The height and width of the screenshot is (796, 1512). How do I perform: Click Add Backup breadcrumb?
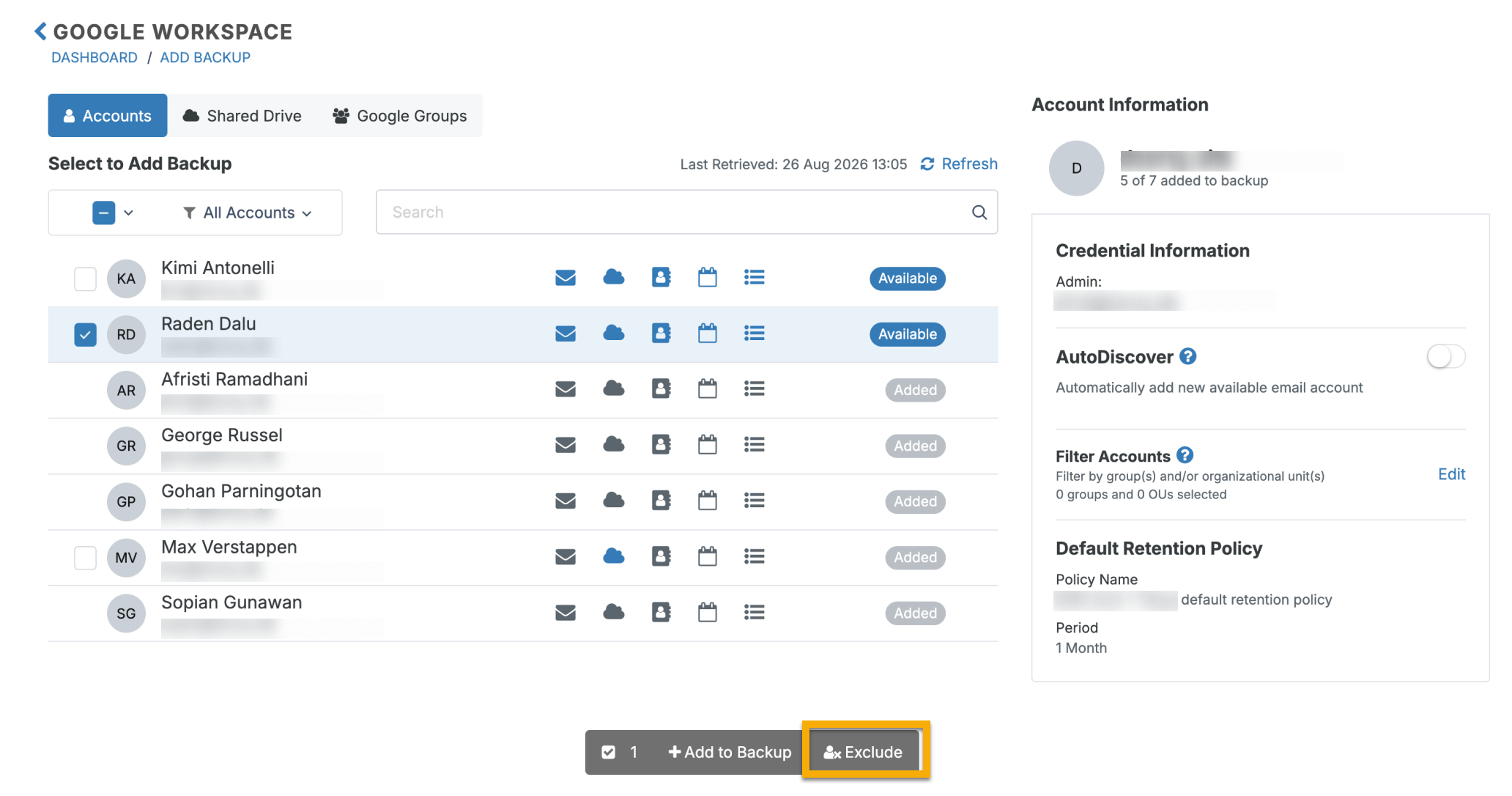(205, 57)
